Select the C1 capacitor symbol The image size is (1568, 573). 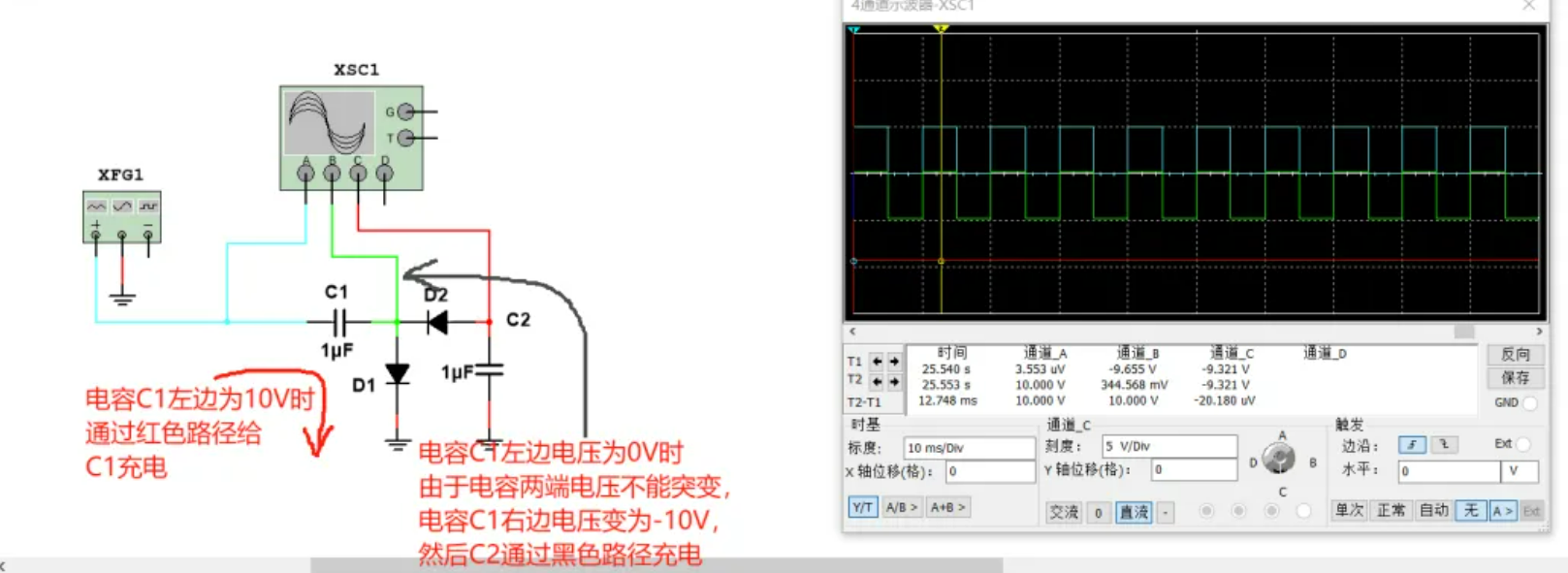pos(337,321)
